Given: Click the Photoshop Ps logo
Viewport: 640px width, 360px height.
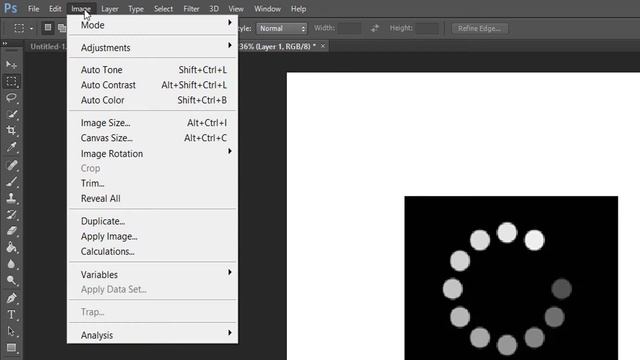Looking at the screenshot, I should [10, 8].
